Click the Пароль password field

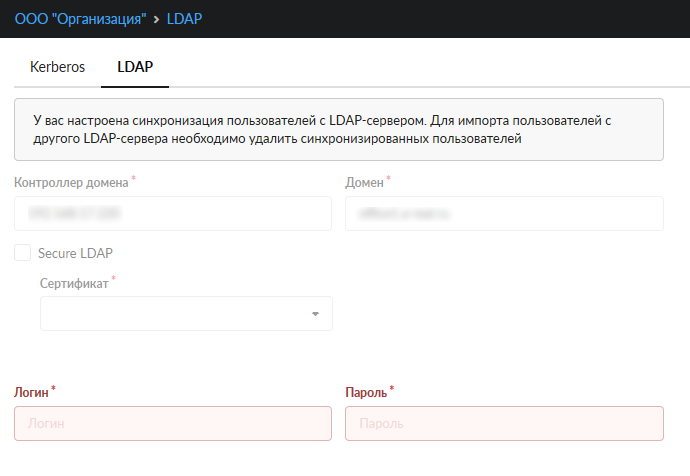[504, 424]
